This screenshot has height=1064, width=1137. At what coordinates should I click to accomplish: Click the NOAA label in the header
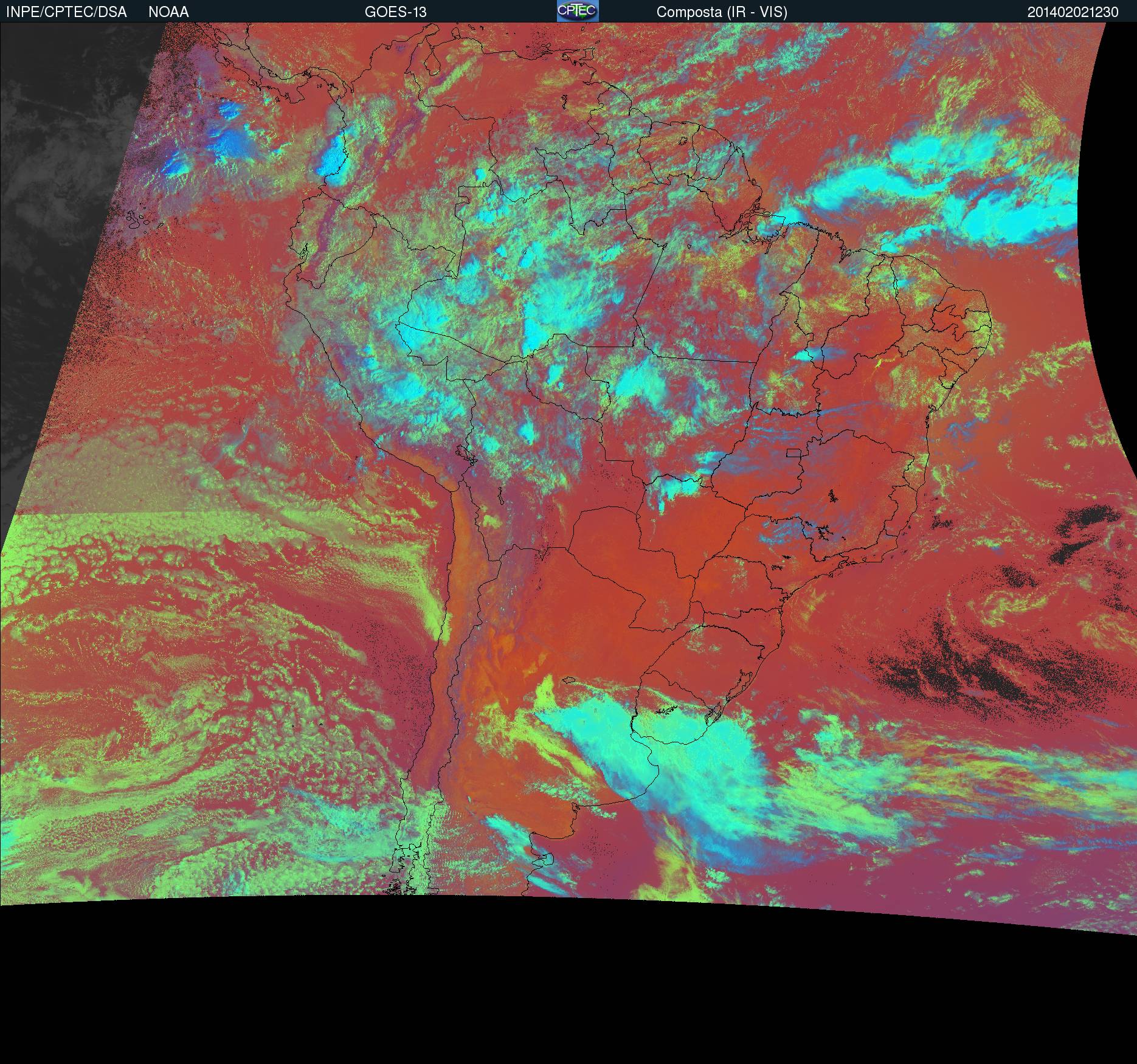(x=168, y=12)
